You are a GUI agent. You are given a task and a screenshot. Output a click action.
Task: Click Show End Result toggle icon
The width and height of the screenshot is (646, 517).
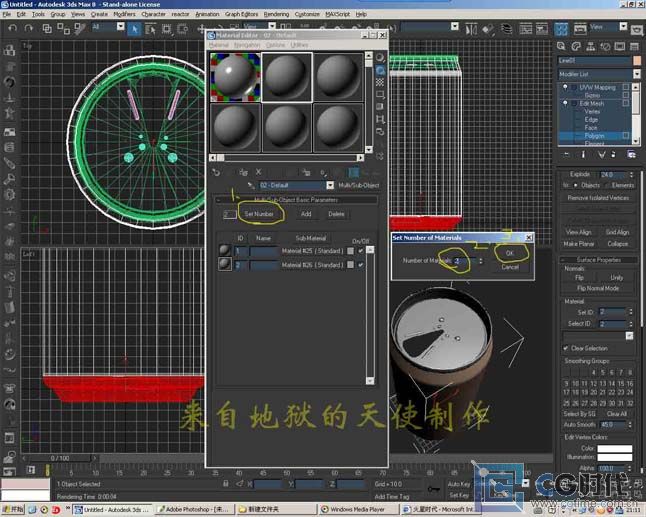(583, 154)
